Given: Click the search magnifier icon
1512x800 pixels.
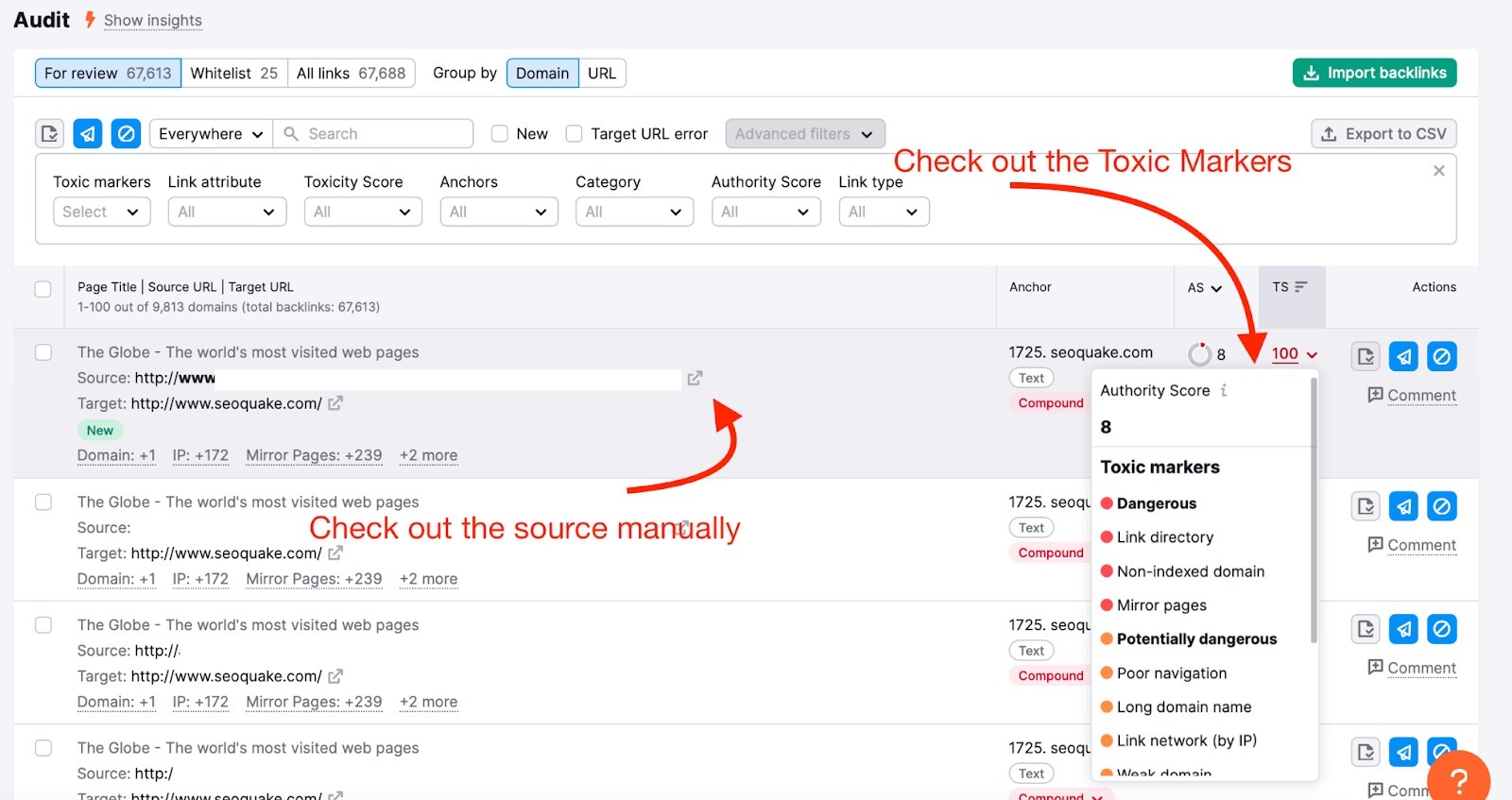Looking at the screenshot, I should 291,134.
